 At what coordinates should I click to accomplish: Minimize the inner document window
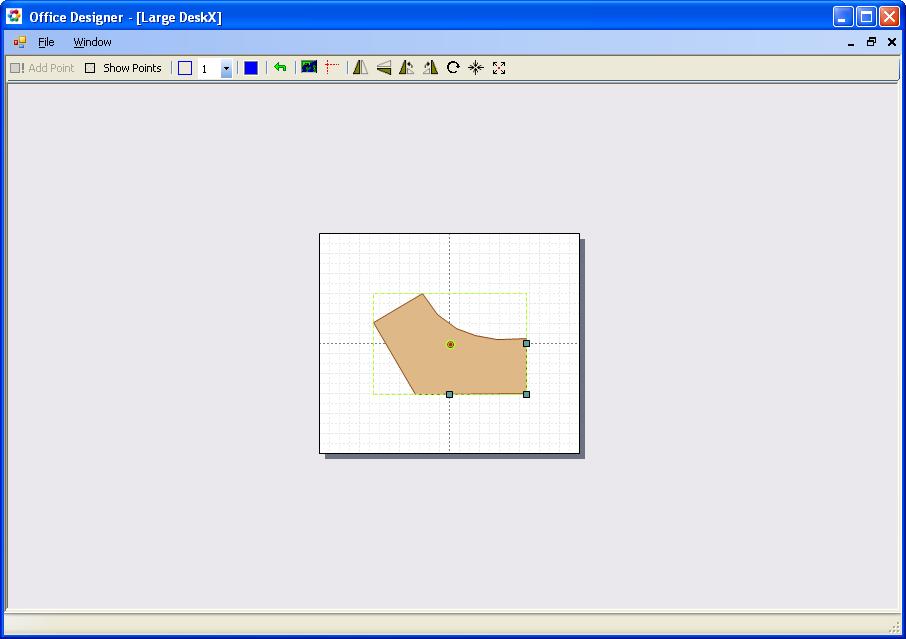[x=851, y=42]
